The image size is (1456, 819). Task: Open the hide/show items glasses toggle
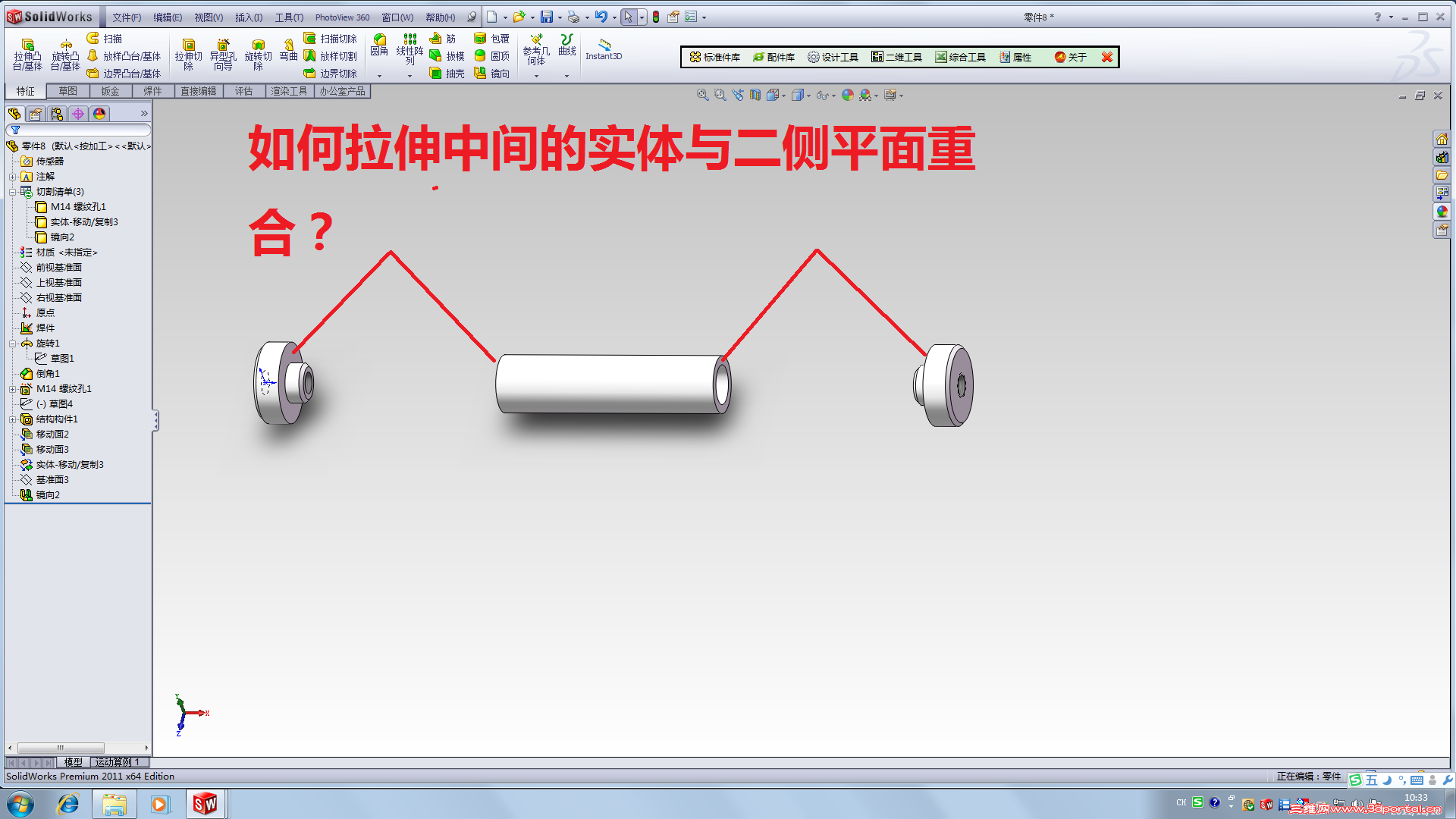tap(823, 95)
